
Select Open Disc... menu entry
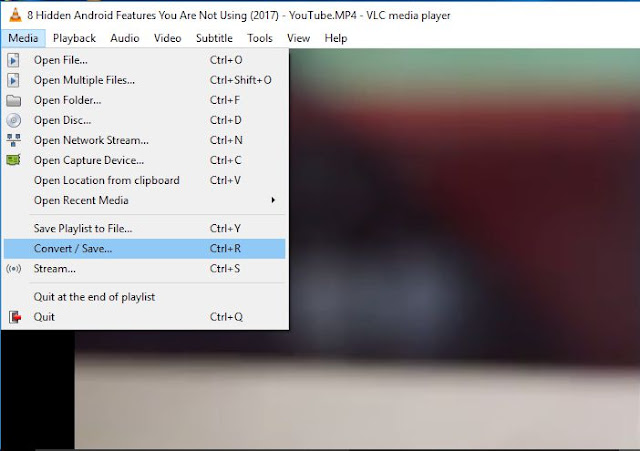[x=144, y=120]
